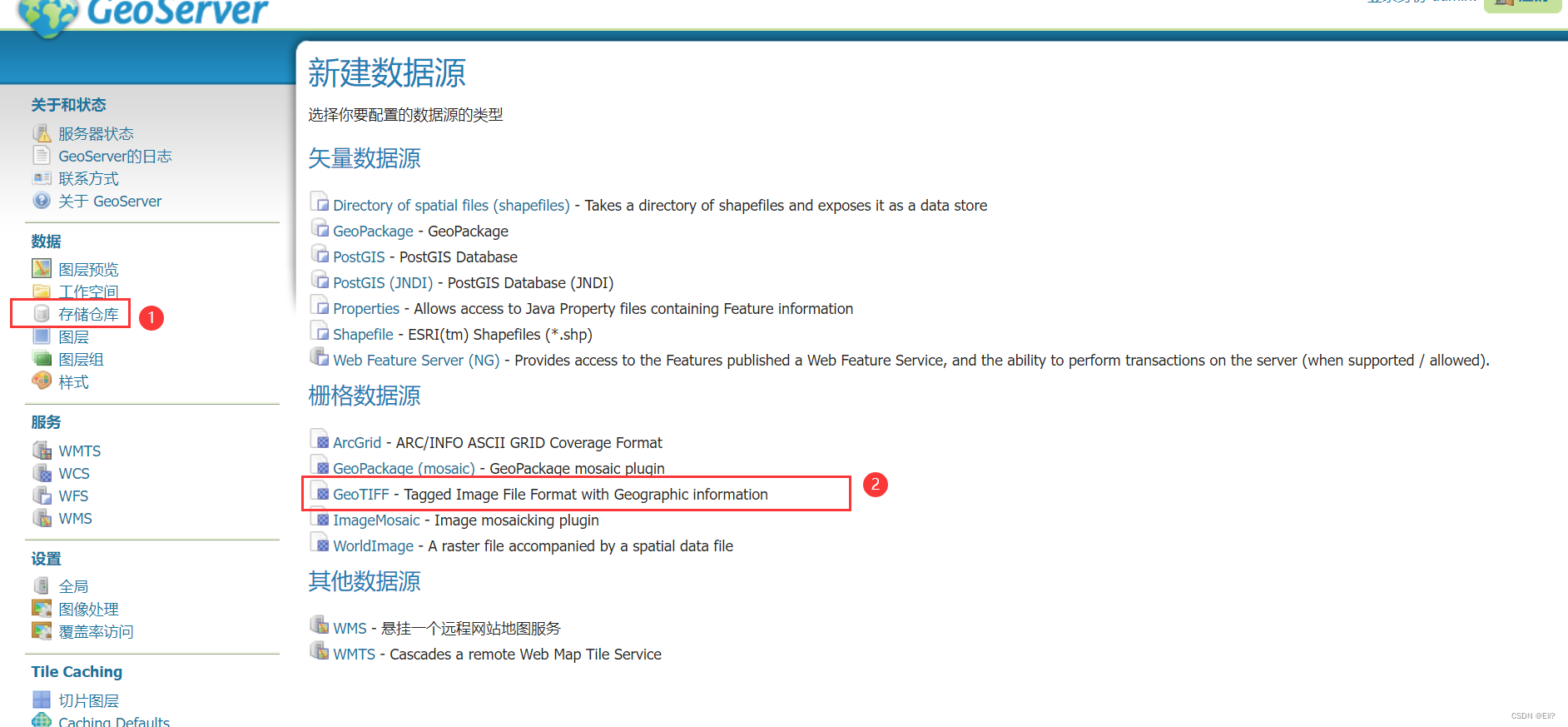Open 图层预览 layer preview
Viewport: 1568px width, 727px height.
[88, 269]
